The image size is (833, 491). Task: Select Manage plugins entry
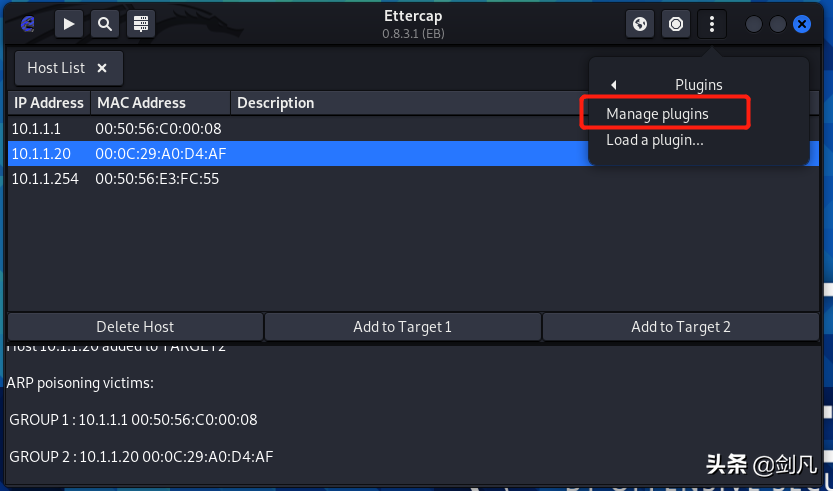pyautogui.click(x=658, y=114)
